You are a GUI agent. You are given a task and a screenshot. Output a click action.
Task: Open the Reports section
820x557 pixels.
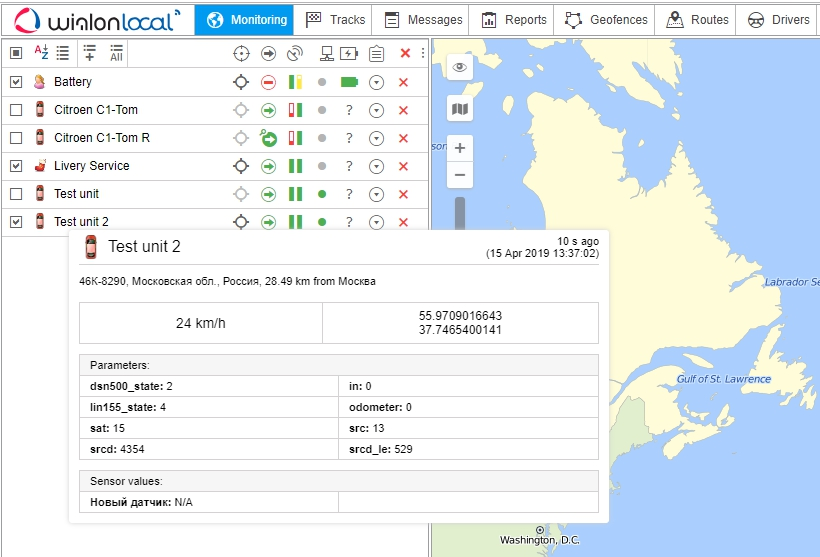coord(514,19)
